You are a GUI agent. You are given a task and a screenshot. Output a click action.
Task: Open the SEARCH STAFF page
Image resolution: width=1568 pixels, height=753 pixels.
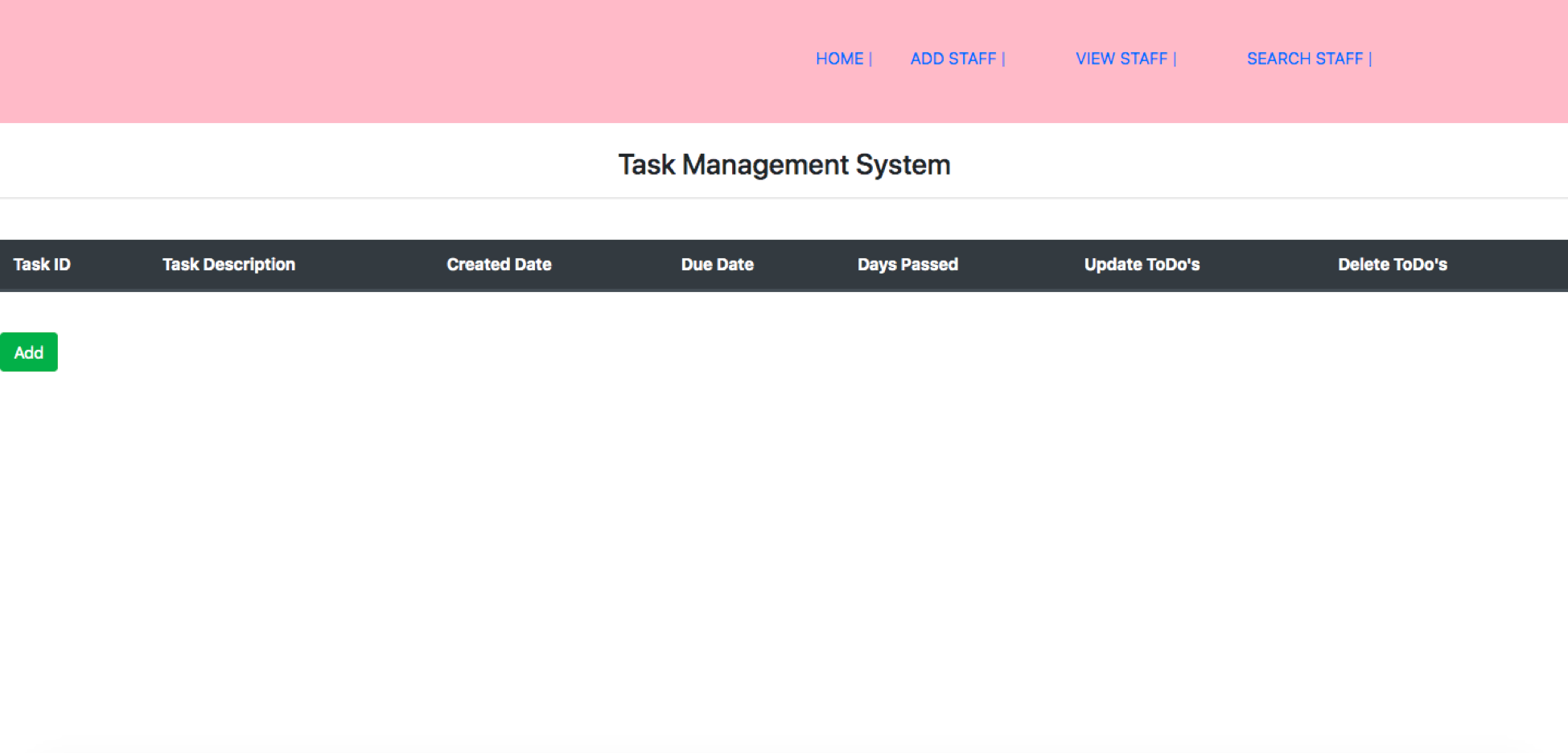click(x=1303, y=58)
